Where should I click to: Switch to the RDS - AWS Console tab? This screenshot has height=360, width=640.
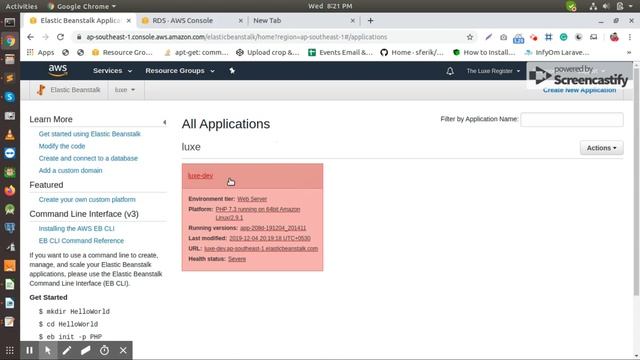point(183,20)
